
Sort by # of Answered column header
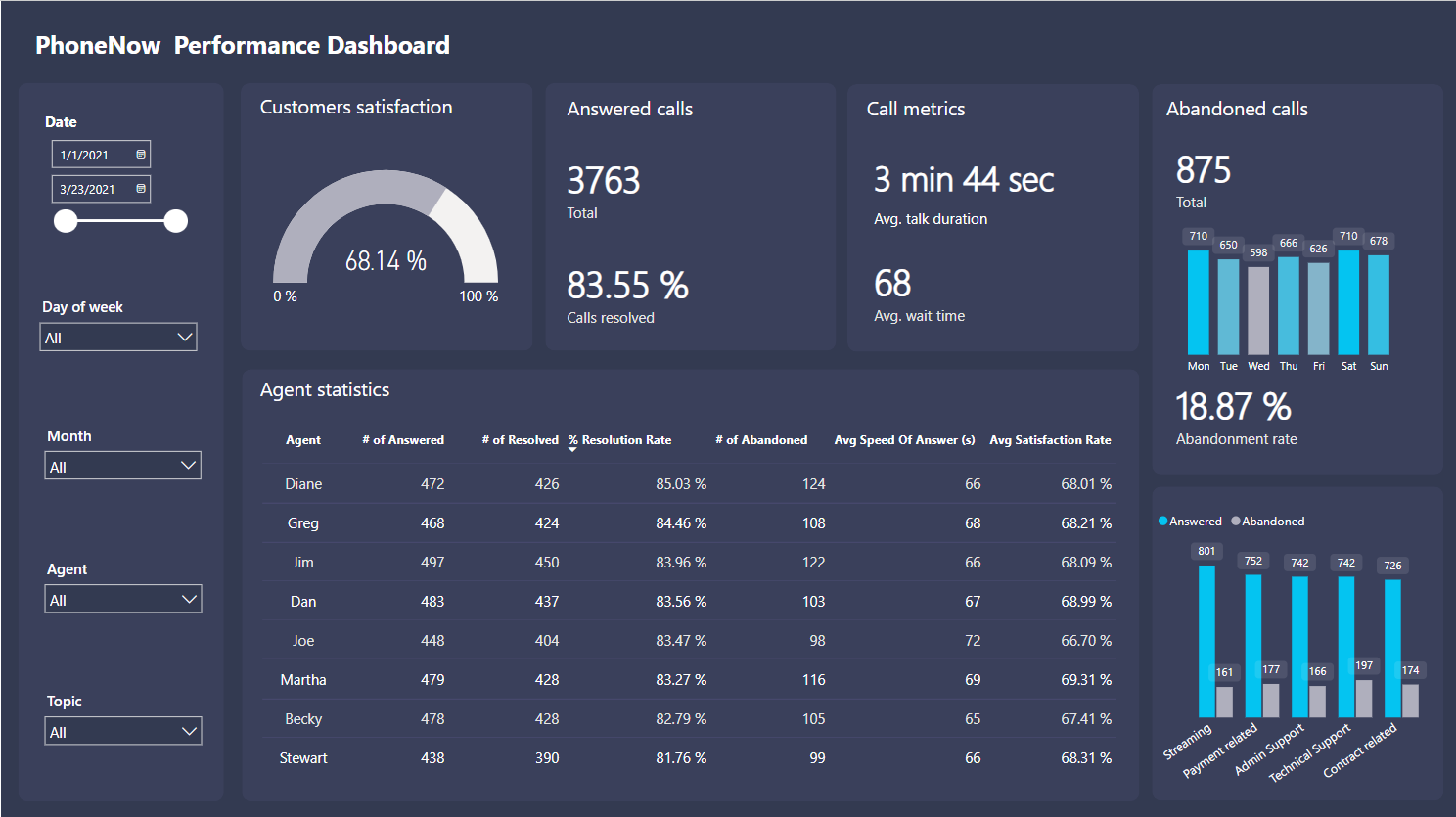pyautogui.click(x=403, y=440)
